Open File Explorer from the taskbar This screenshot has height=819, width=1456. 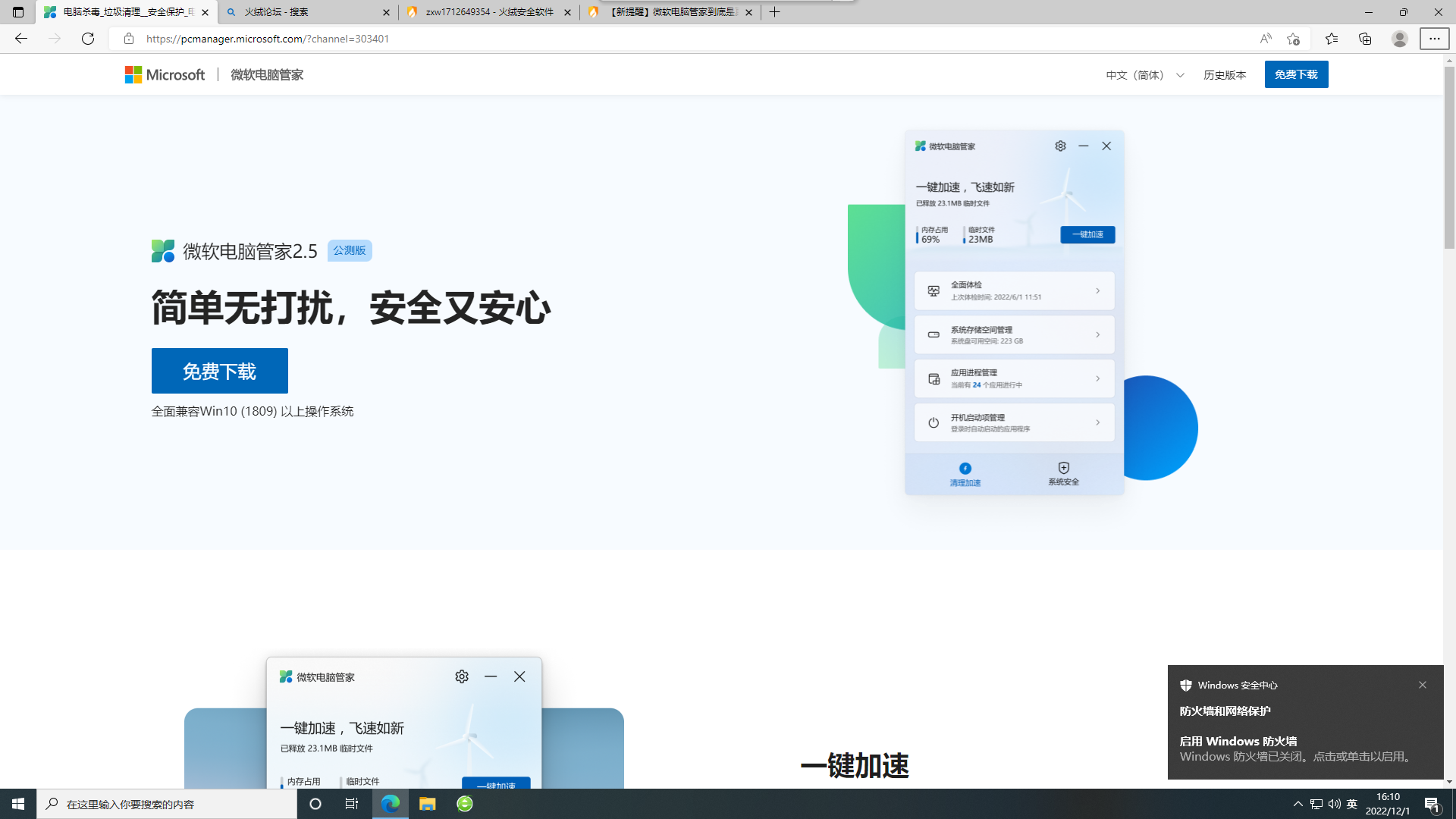(428, 804)
